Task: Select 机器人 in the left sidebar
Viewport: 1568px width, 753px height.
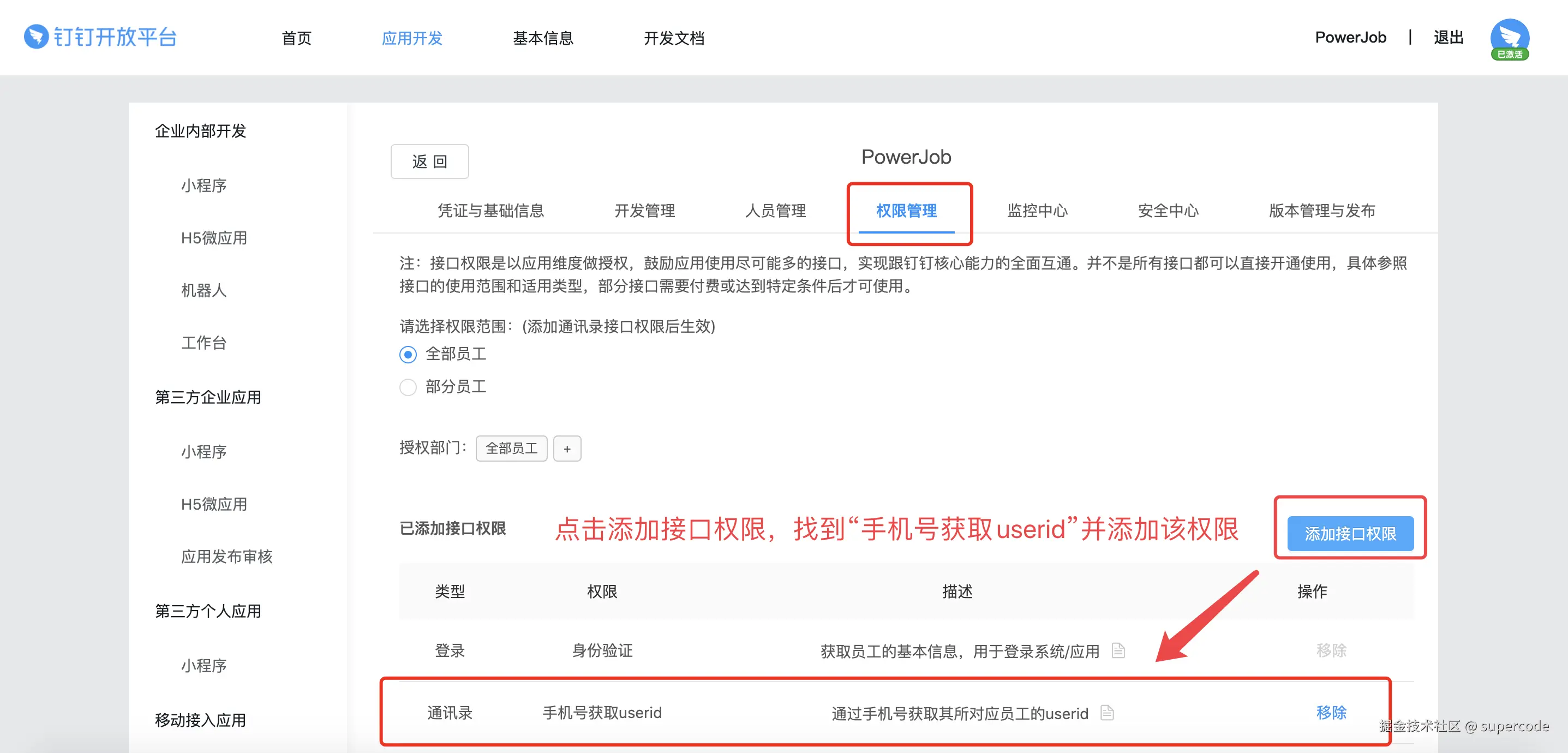Action: click(204, 290)
